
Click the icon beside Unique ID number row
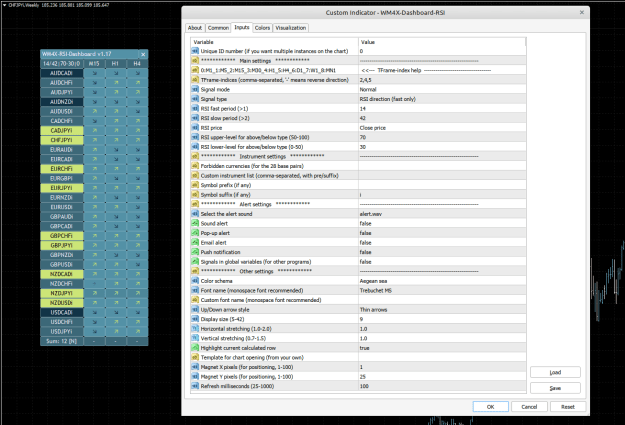click(x=195, y=51)
